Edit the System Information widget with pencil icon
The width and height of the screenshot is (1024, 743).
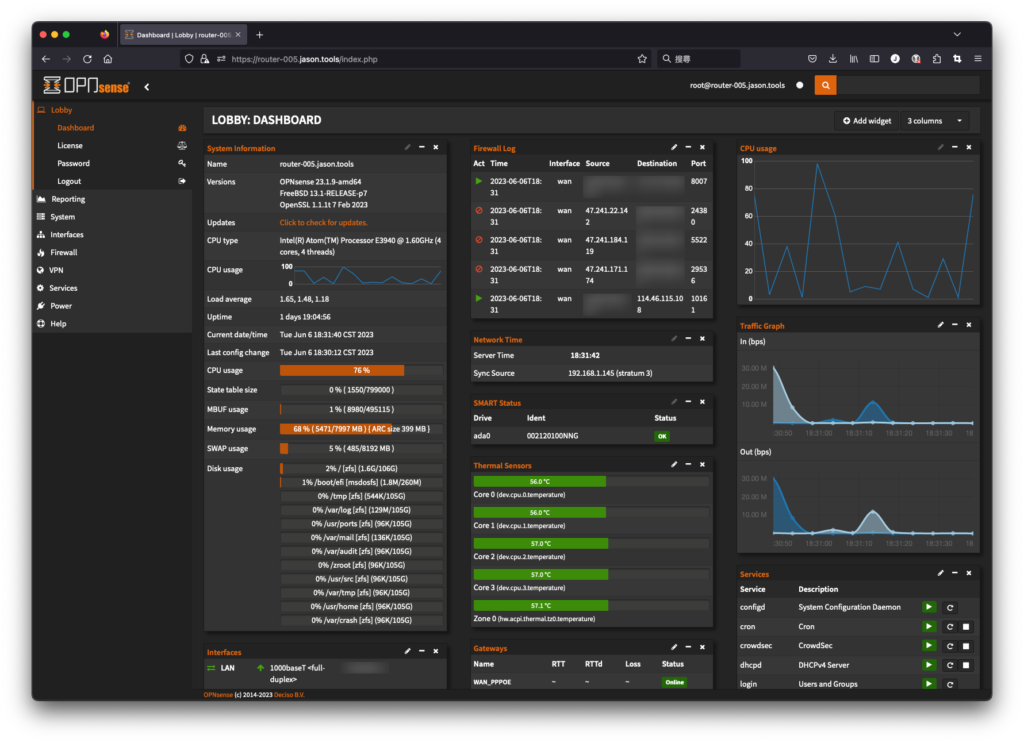[x=408, y=148]
